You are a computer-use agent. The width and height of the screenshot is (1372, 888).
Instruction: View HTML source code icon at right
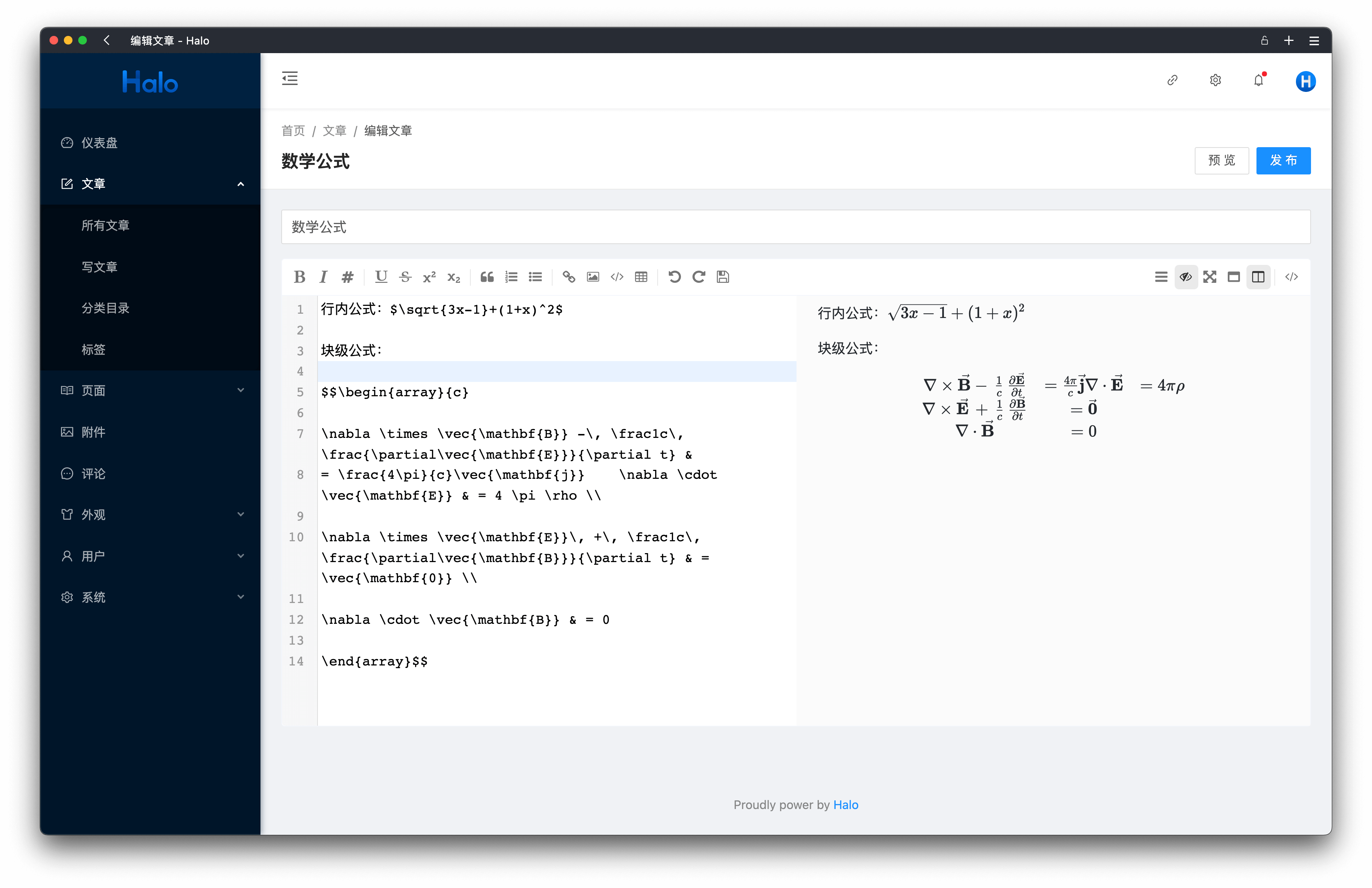[1291, 277]
